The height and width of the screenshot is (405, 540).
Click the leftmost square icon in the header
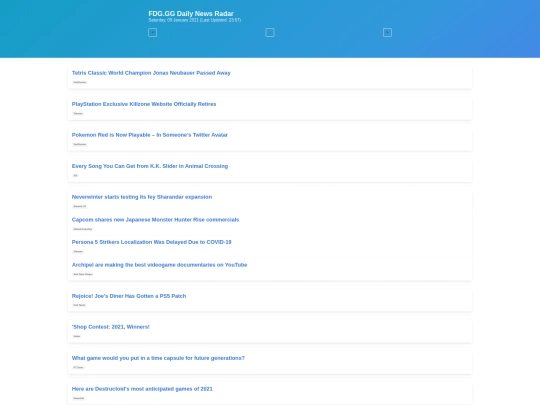(x=153, y=33)
